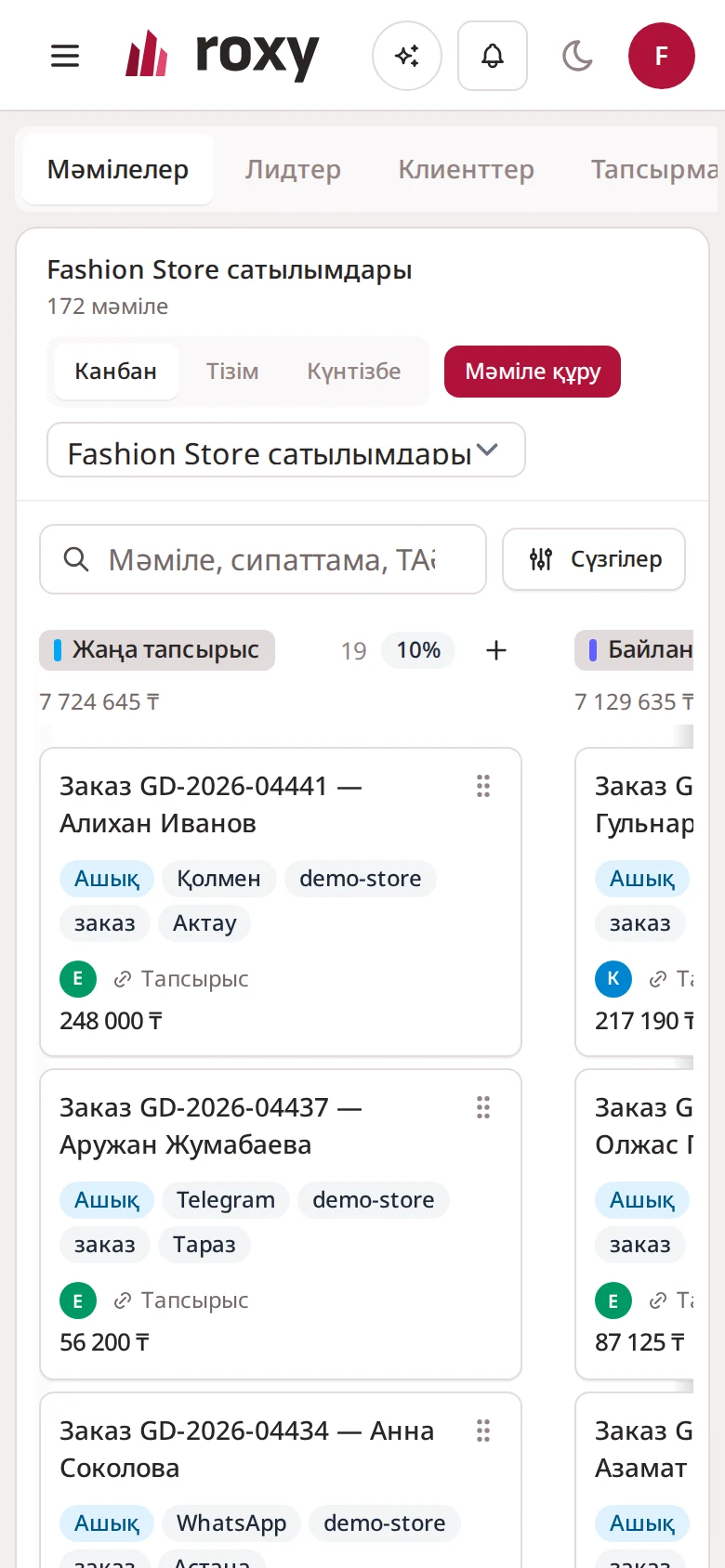Click demo-store tag on GD-2026-04437 card

click(x=374, y=1200)
